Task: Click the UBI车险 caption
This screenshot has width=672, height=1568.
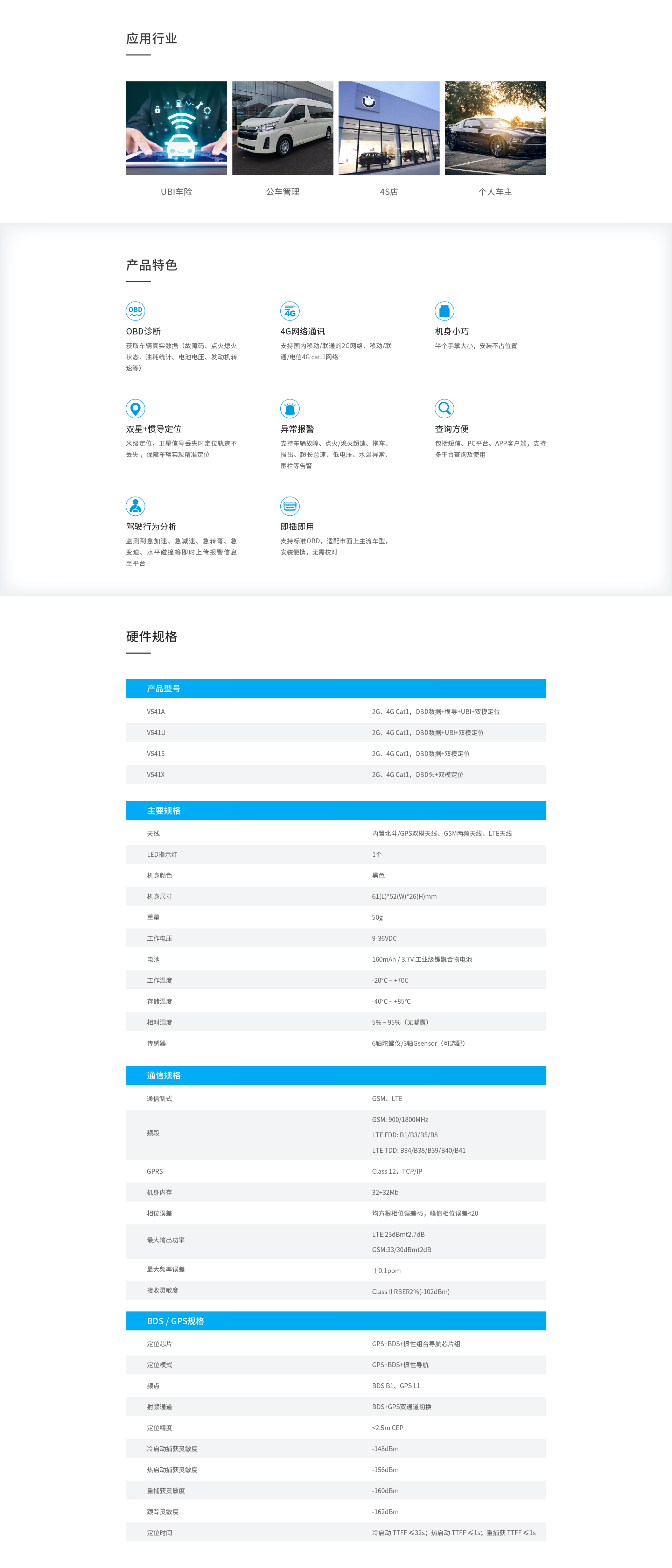Action: tap(176, 192)
